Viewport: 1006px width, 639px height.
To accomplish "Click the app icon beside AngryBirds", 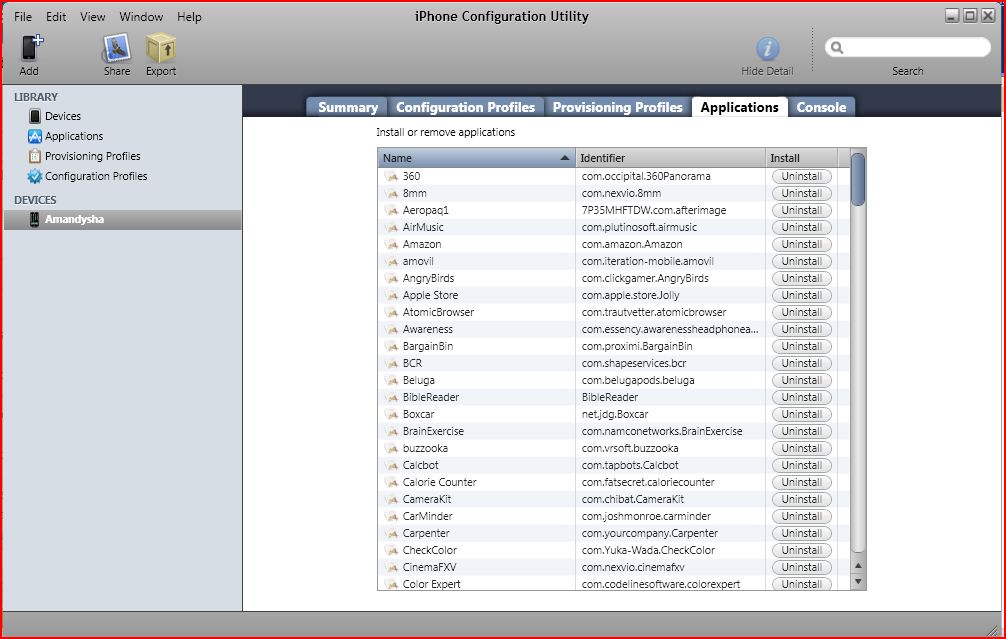I will tap(392, 278).
